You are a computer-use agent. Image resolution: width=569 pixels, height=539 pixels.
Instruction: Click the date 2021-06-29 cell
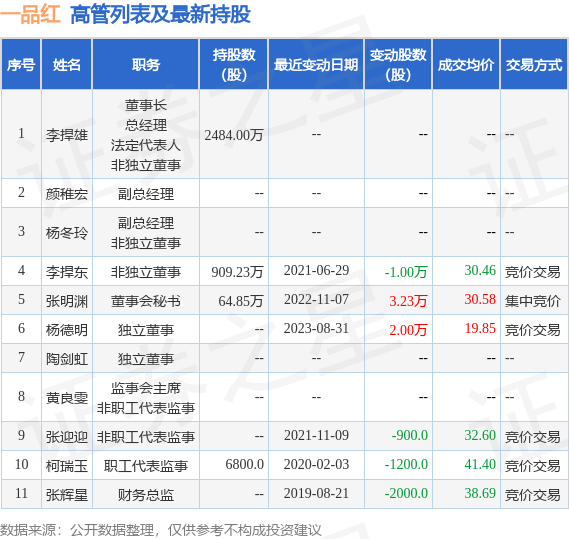[x=316, y=270]
